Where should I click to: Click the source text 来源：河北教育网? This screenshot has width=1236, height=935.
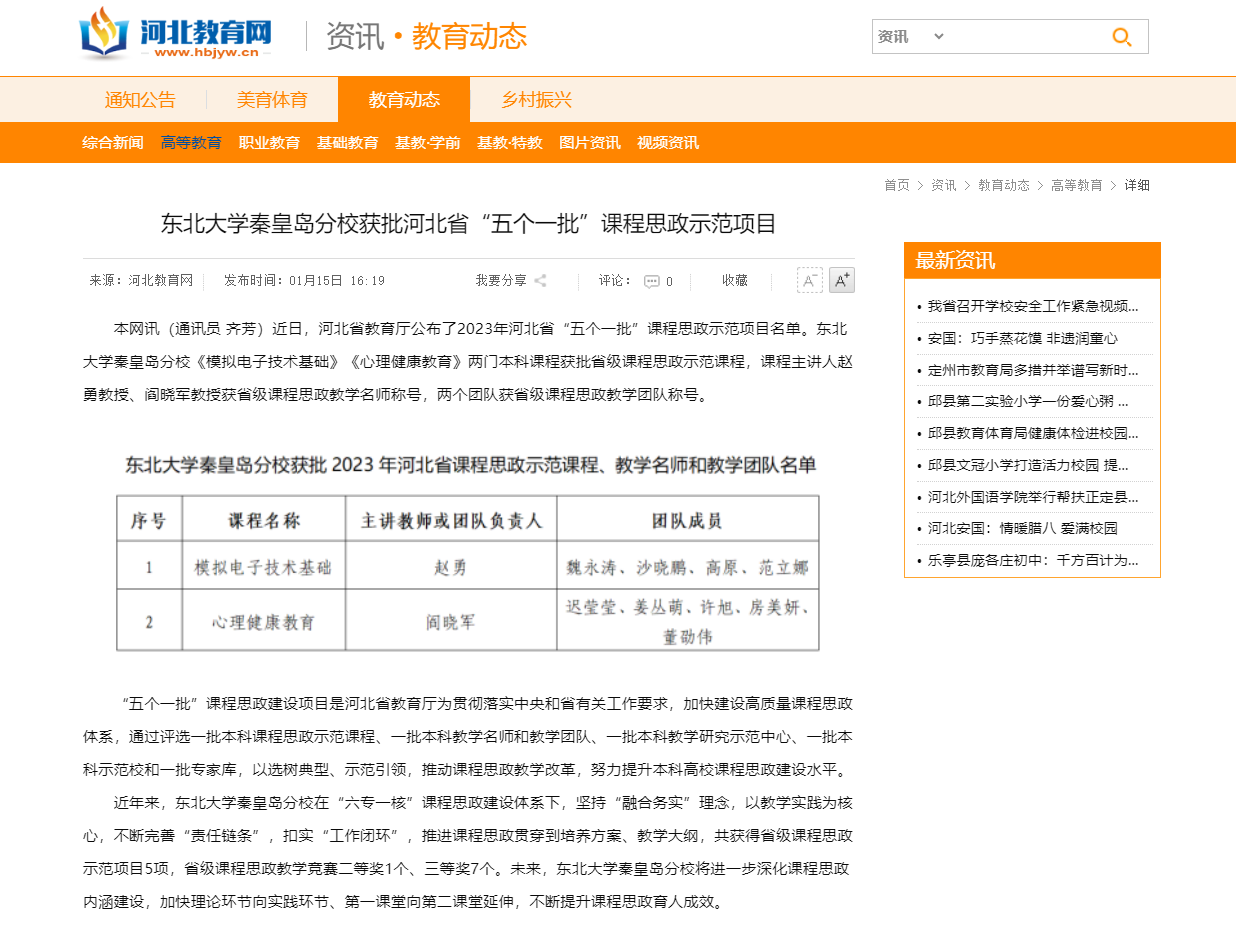coord(141,281)
